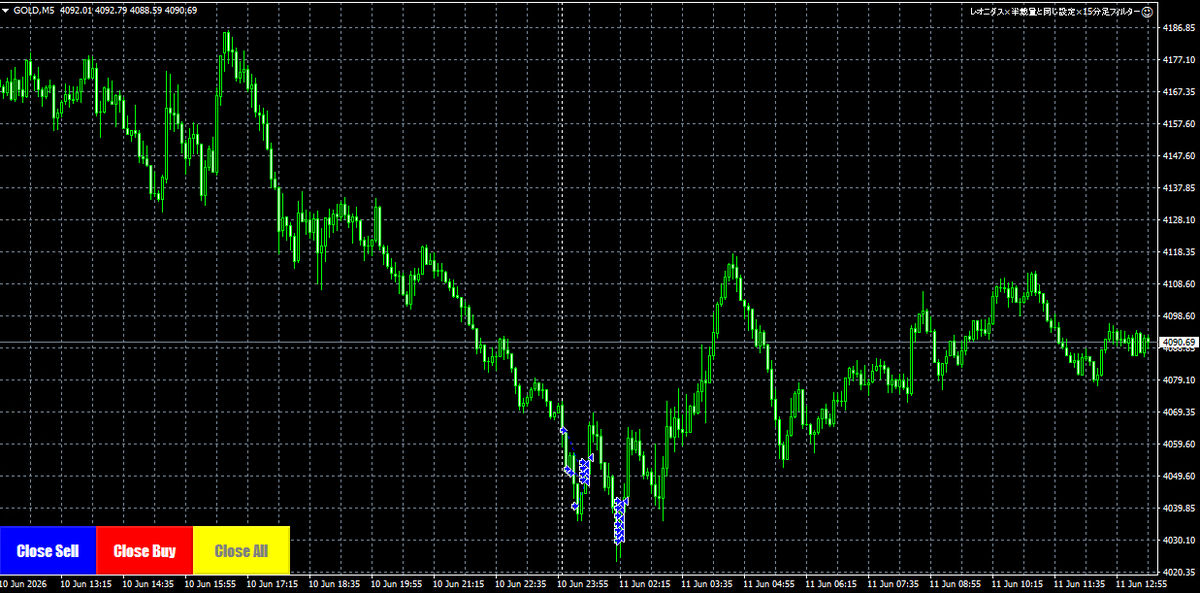Click the small triangle beside GOLD,M5

coord(6,10)
